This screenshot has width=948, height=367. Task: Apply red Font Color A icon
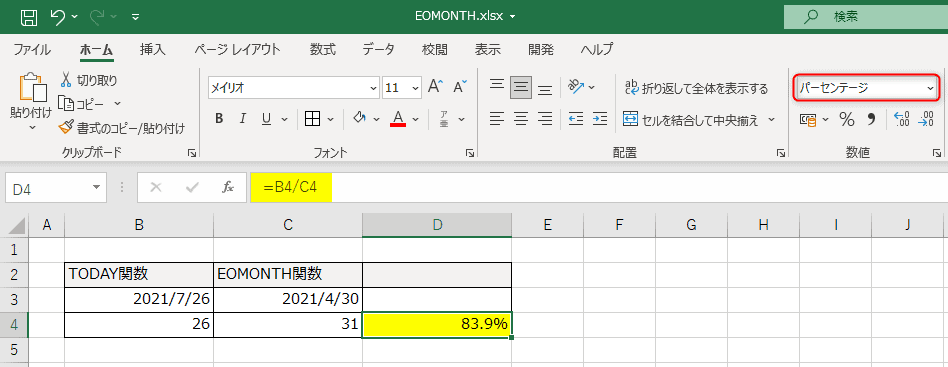click(x=398, y=119)
